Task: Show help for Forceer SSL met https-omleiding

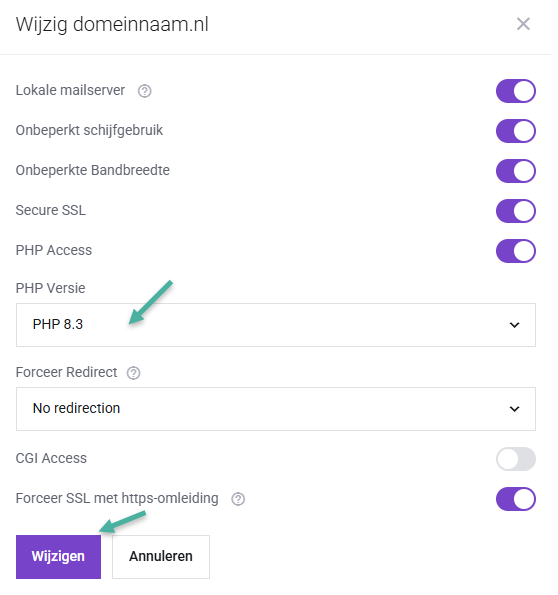Action: tap(238, 499)
